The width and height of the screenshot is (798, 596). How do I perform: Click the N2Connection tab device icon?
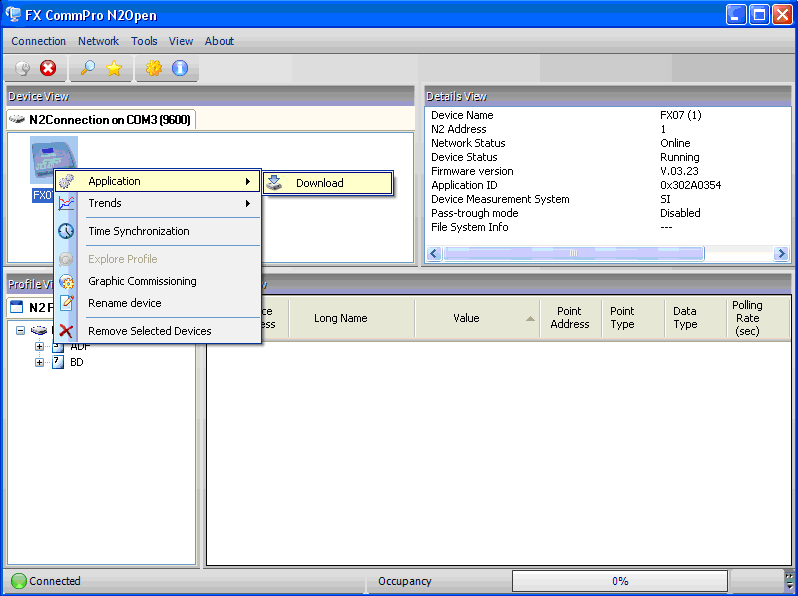click(17, 119)
